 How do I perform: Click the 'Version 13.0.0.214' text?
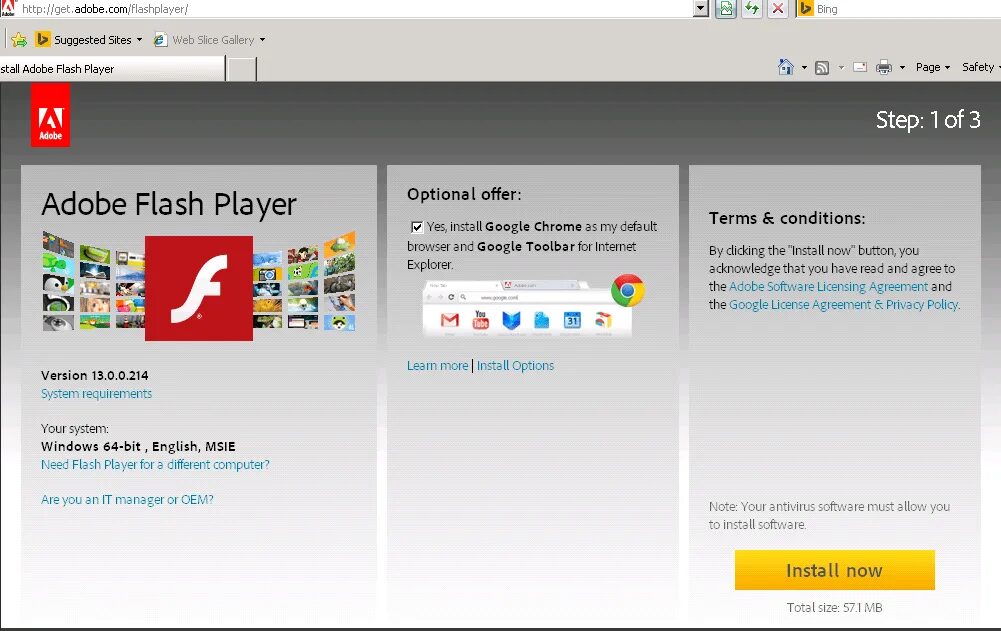click(94, 376)
